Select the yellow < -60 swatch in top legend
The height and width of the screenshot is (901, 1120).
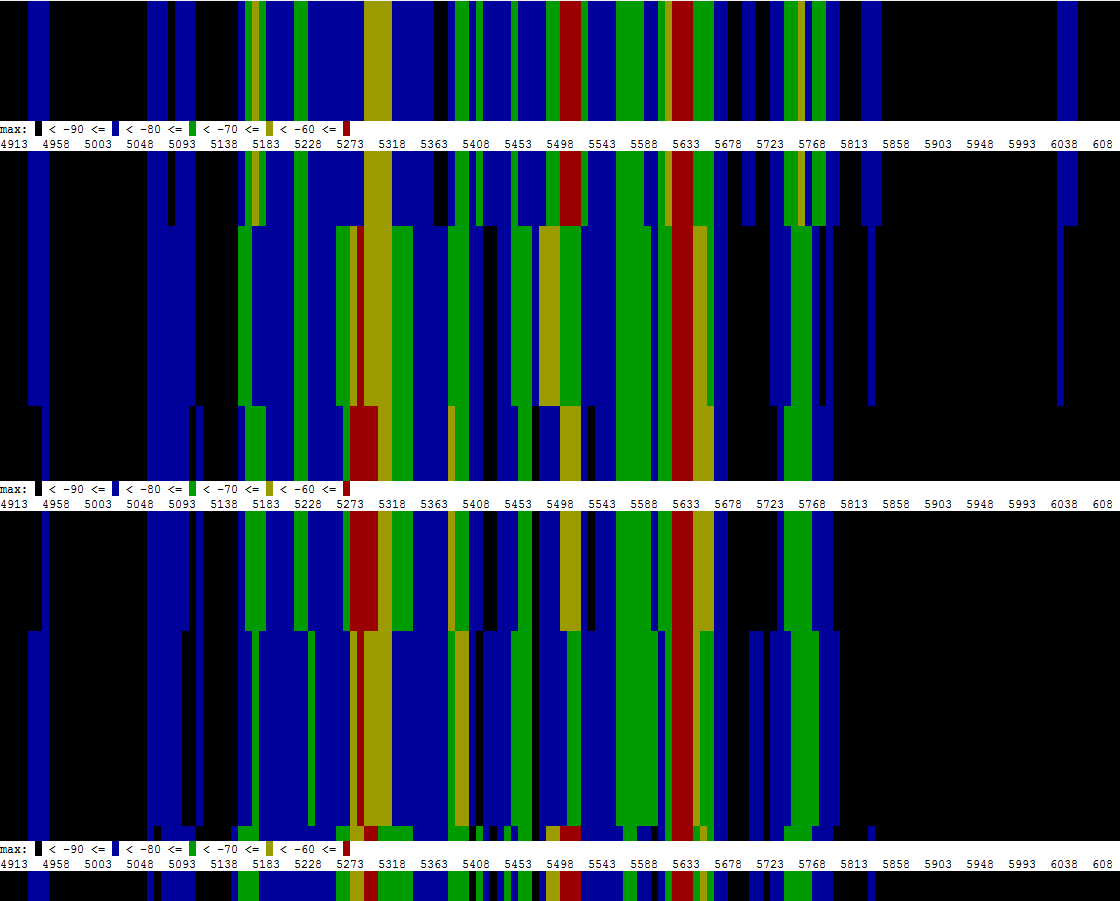coord(267,128)
